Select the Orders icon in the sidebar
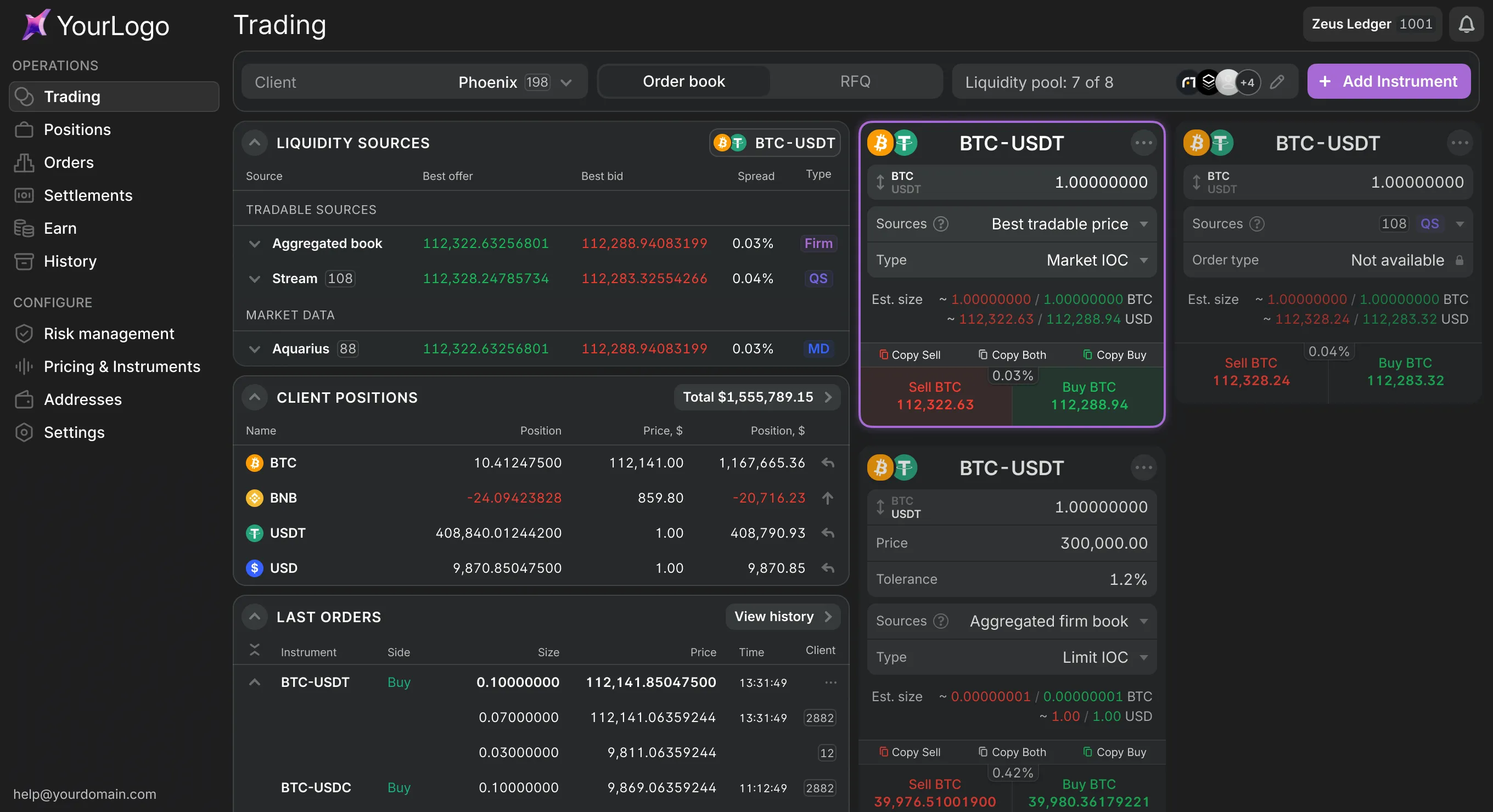The image size is (1493, 812). [x=24, y=163]
